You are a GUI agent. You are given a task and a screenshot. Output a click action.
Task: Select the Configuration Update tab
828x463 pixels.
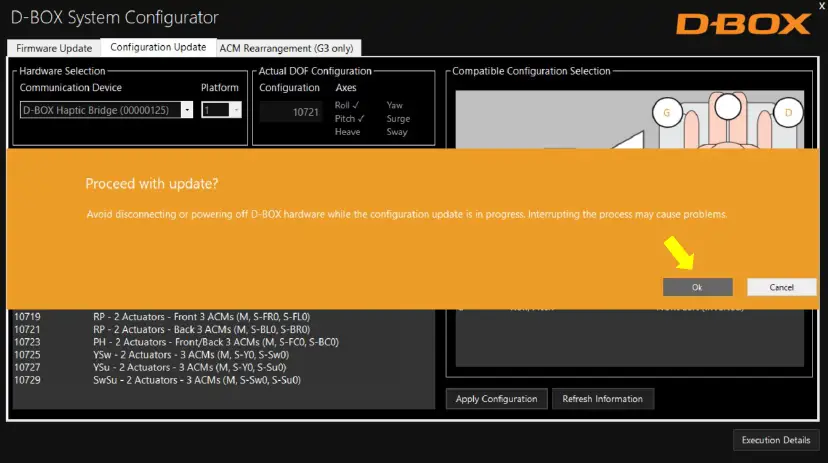coord(158,47)
